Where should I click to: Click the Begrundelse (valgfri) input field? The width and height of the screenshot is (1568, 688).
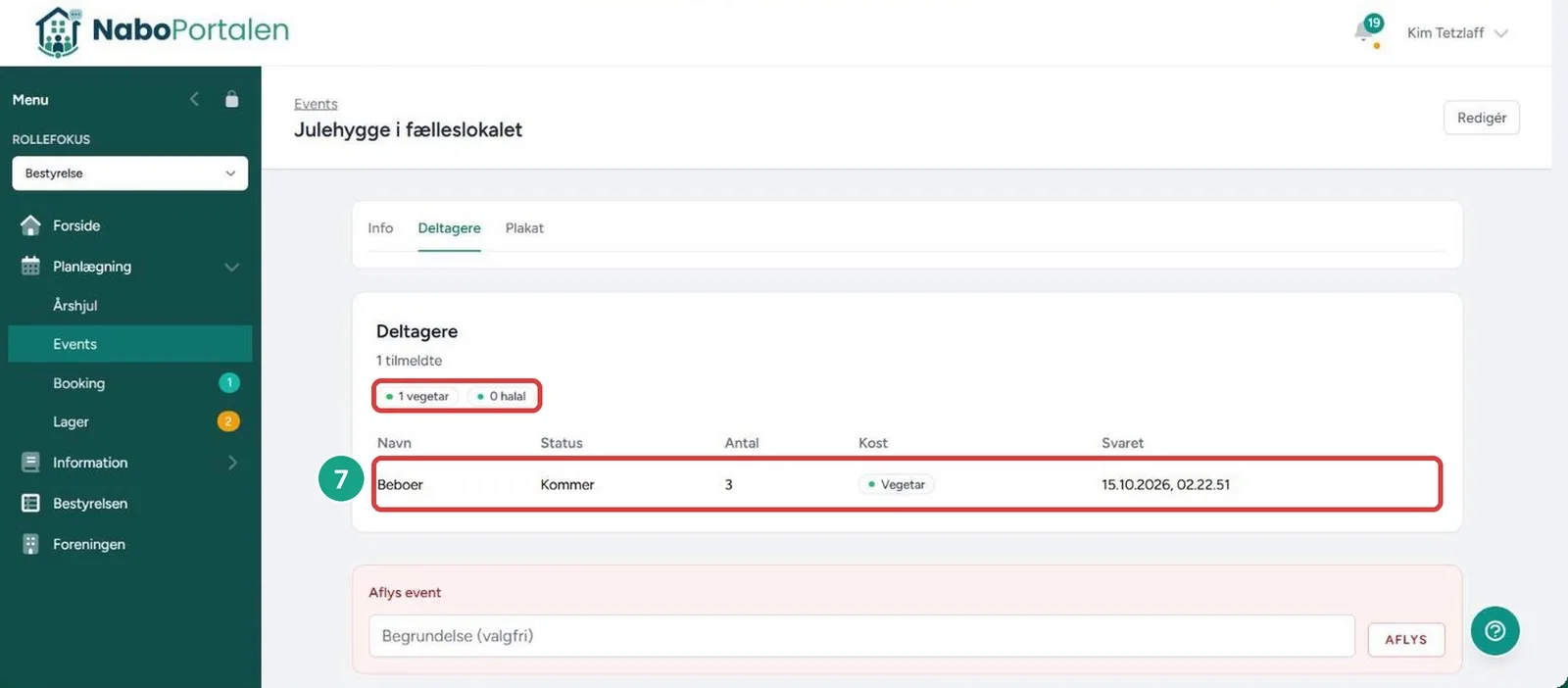[861, 636]
